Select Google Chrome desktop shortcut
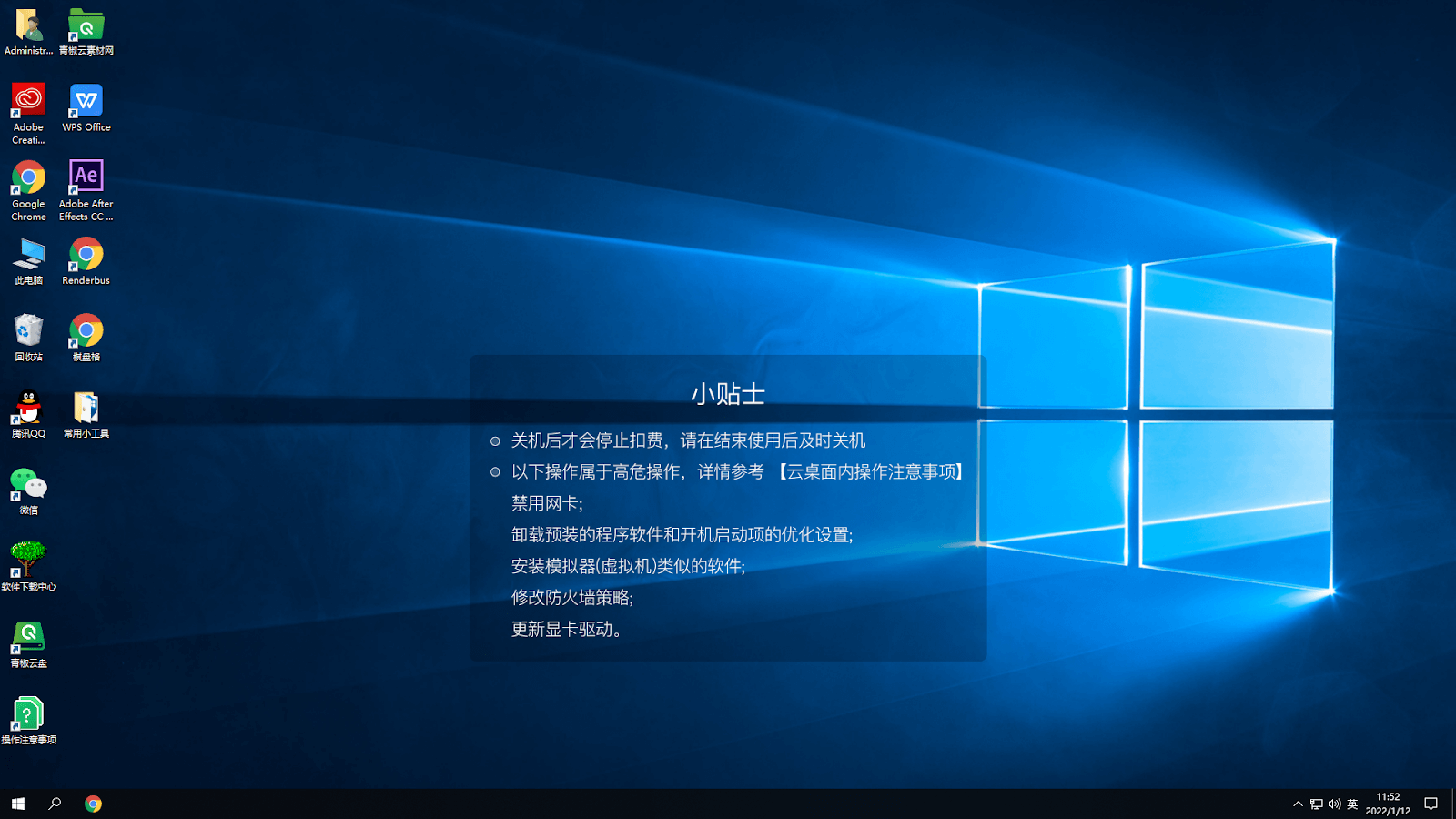 28,191
